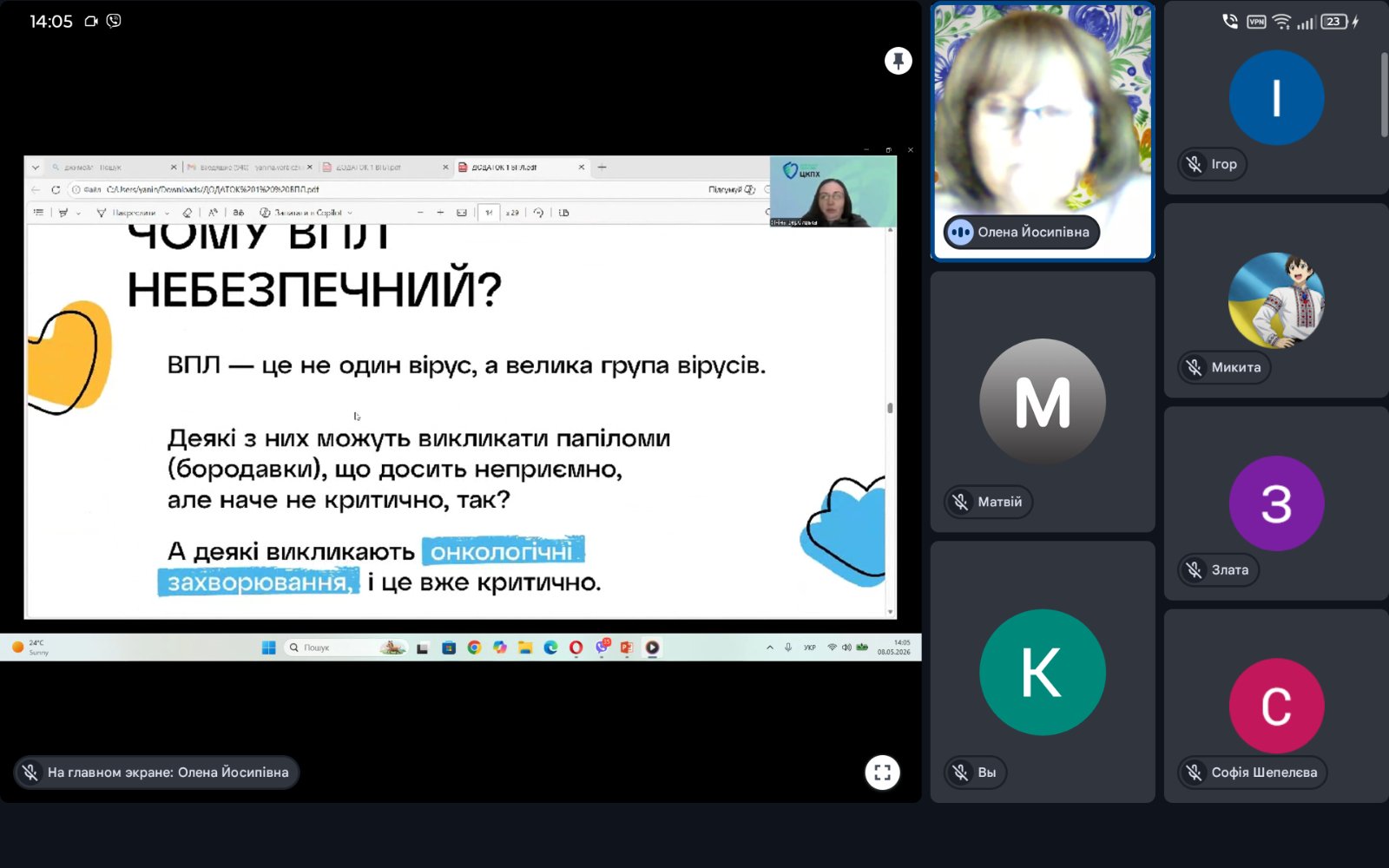Show hidden tray icons on shared taskbar
This screenshot has width=1389, height=868.
click(x=769, y=648)
